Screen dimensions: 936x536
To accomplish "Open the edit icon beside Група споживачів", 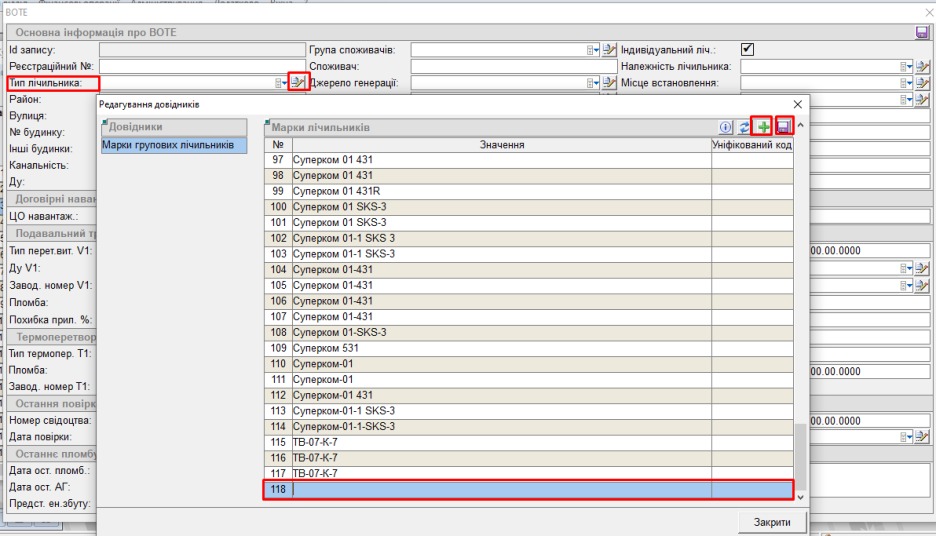I will (x=607, y=50).
